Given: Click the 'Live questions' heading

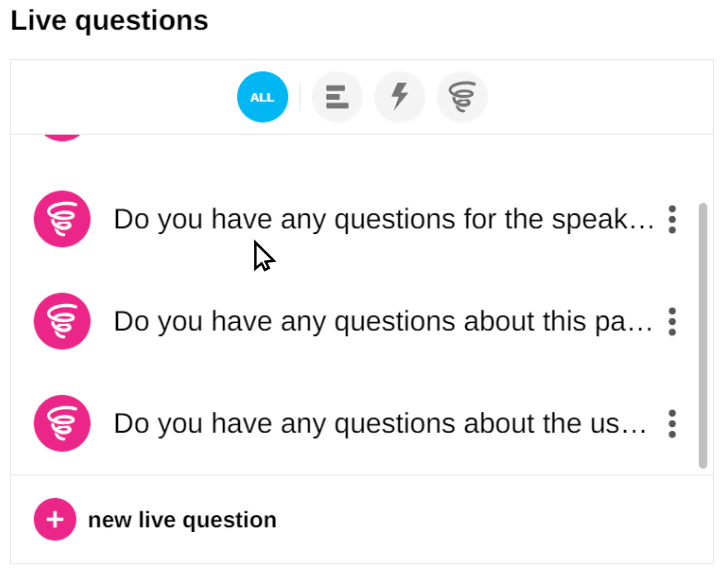Looking at the screenshot, I should [x=109, y=21].
